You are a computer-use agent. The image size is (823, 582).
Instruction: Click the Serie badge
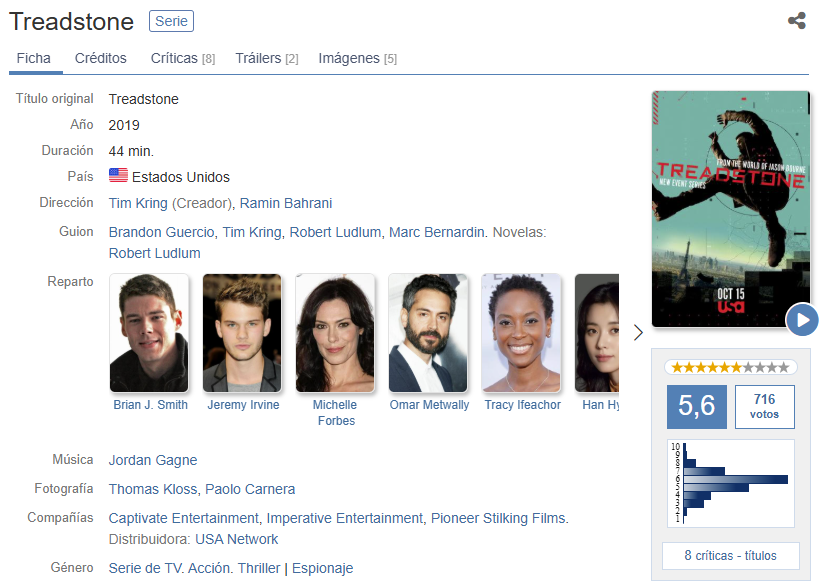(172, 21)
